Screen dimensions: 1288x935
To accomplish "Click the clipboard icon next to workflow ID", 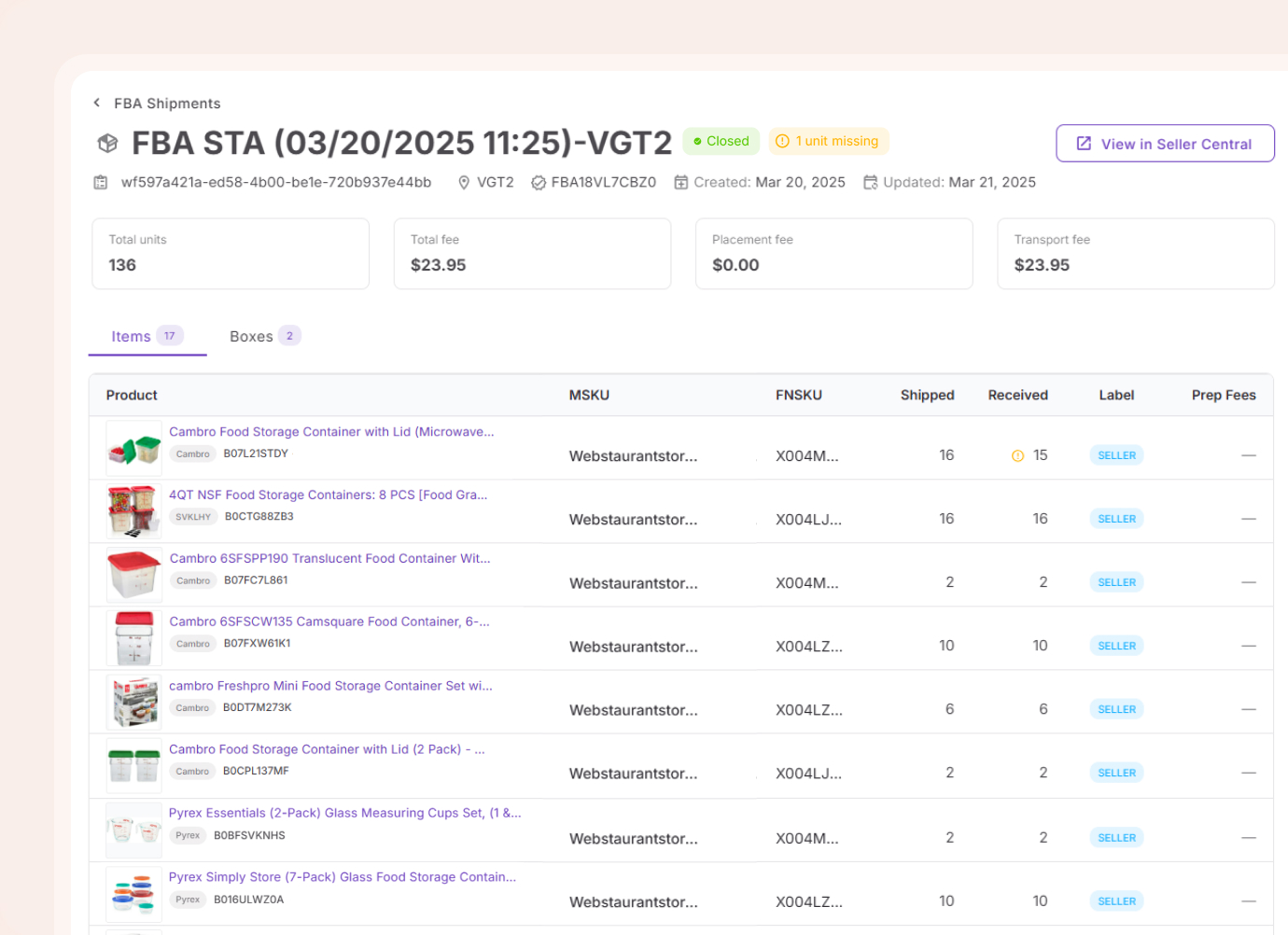I will [x=101, y=183].
